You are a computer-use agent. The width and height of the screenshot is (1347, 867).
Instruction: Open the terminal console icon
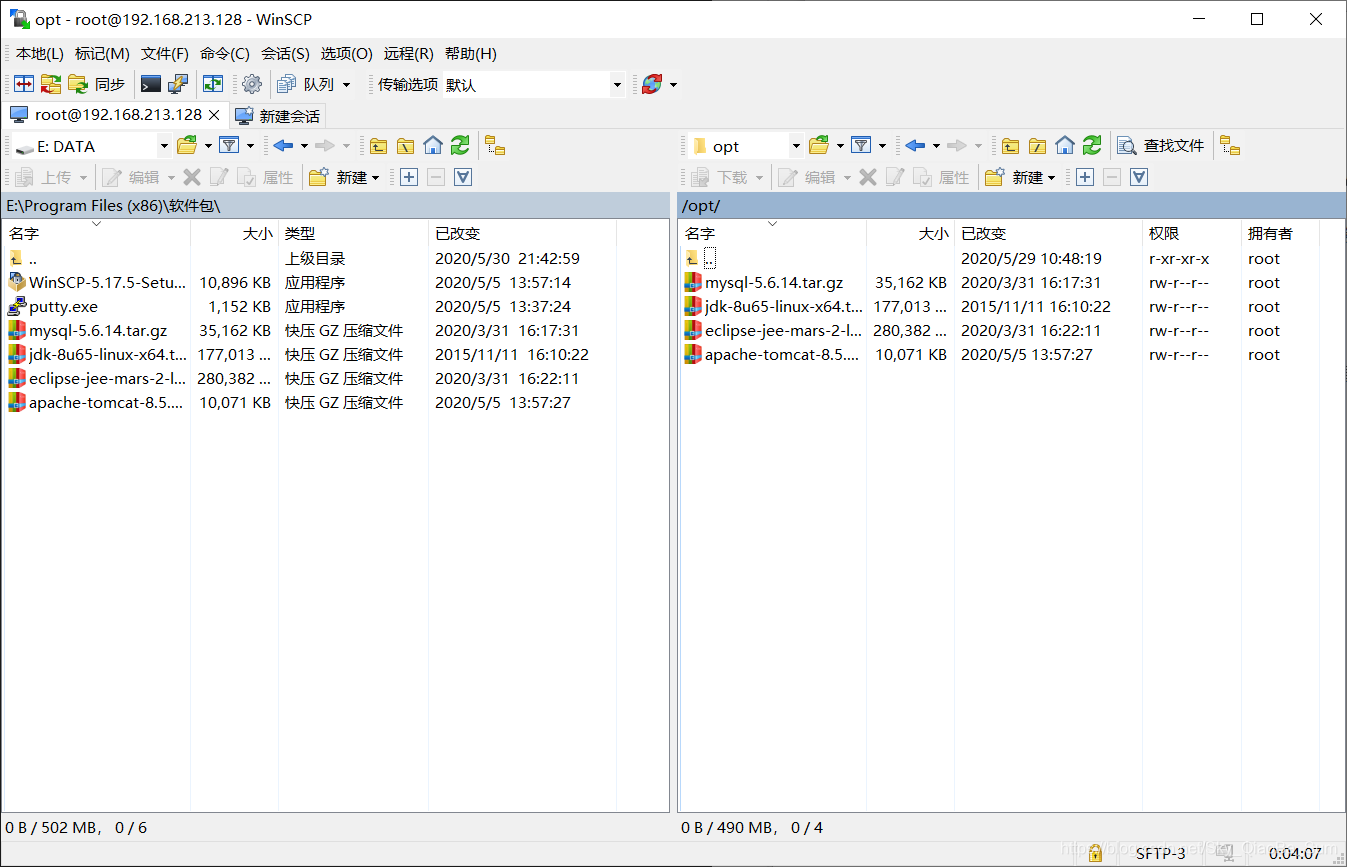click(x=151, y=84)
